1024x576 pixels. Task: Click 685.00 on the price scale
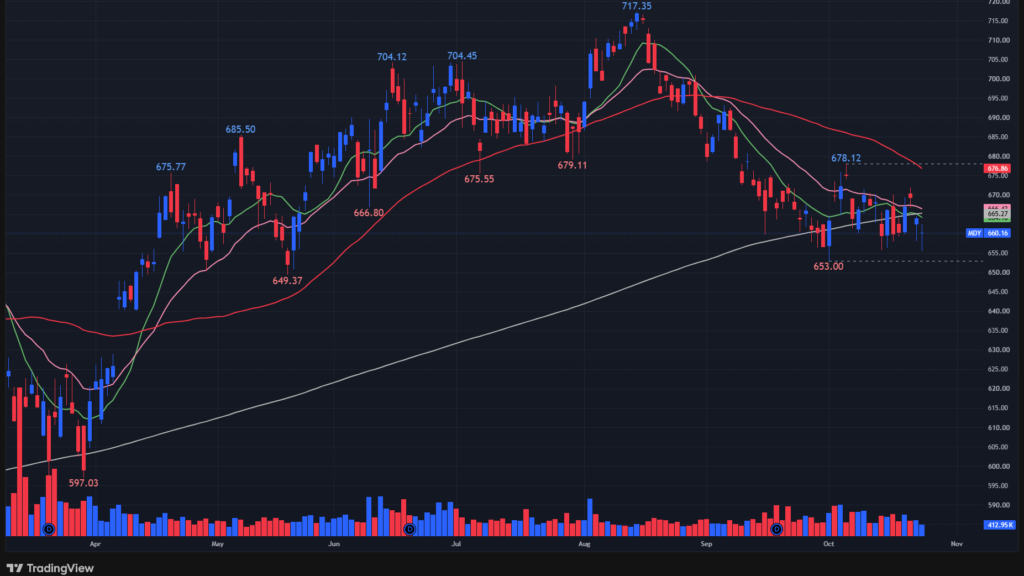(998, 137)
